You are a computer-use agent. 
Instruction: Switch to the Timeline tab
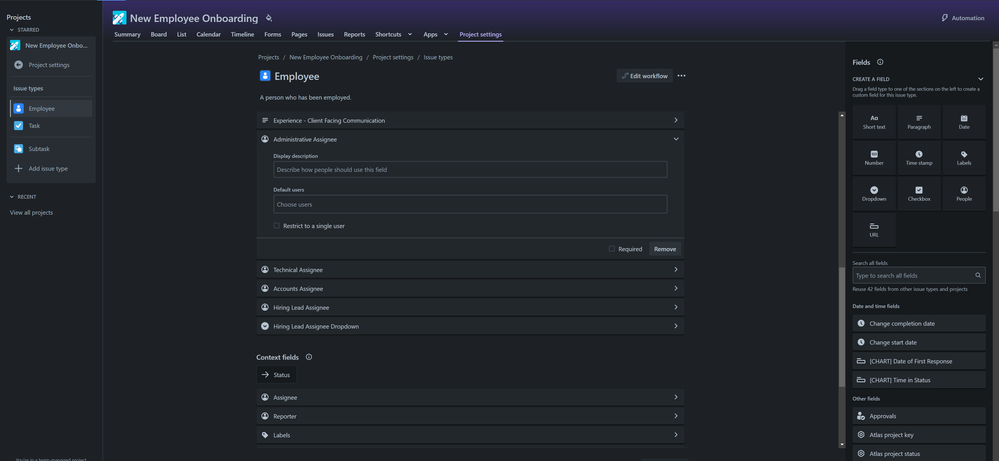pos(242,34)
